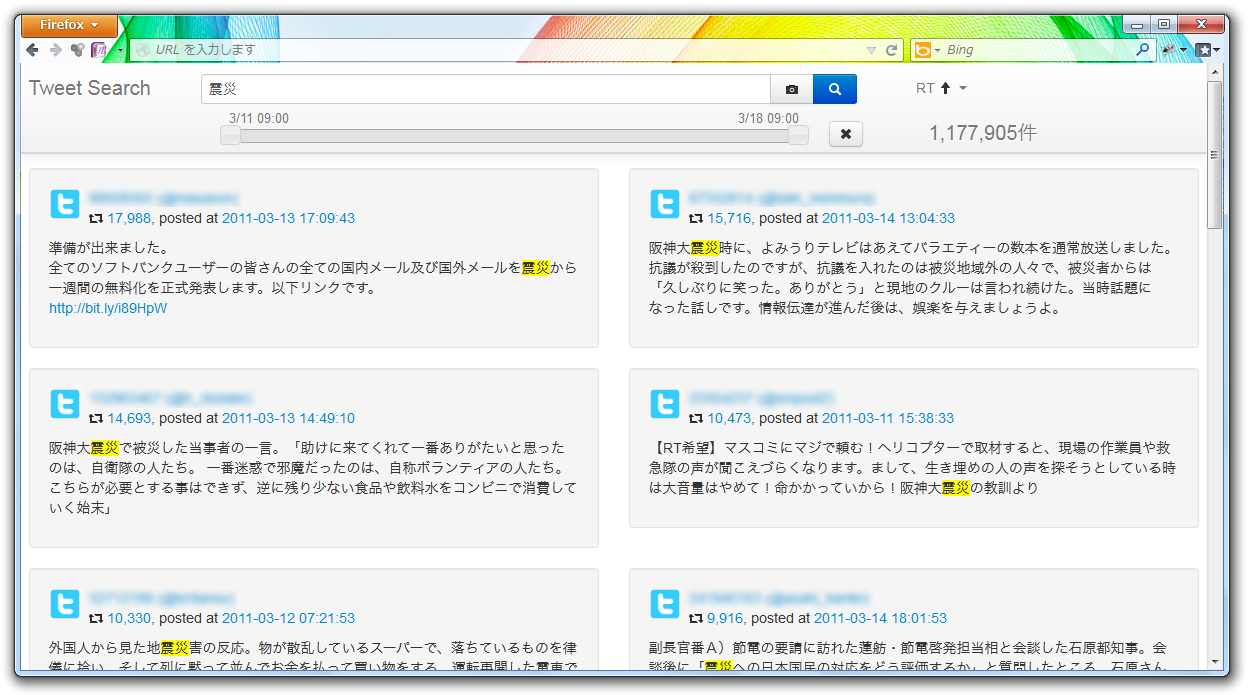Open the 2011-03-13 17:09:43 timestamp link
This screenshot has height=695, width=1248.
[x=288, y=218]
